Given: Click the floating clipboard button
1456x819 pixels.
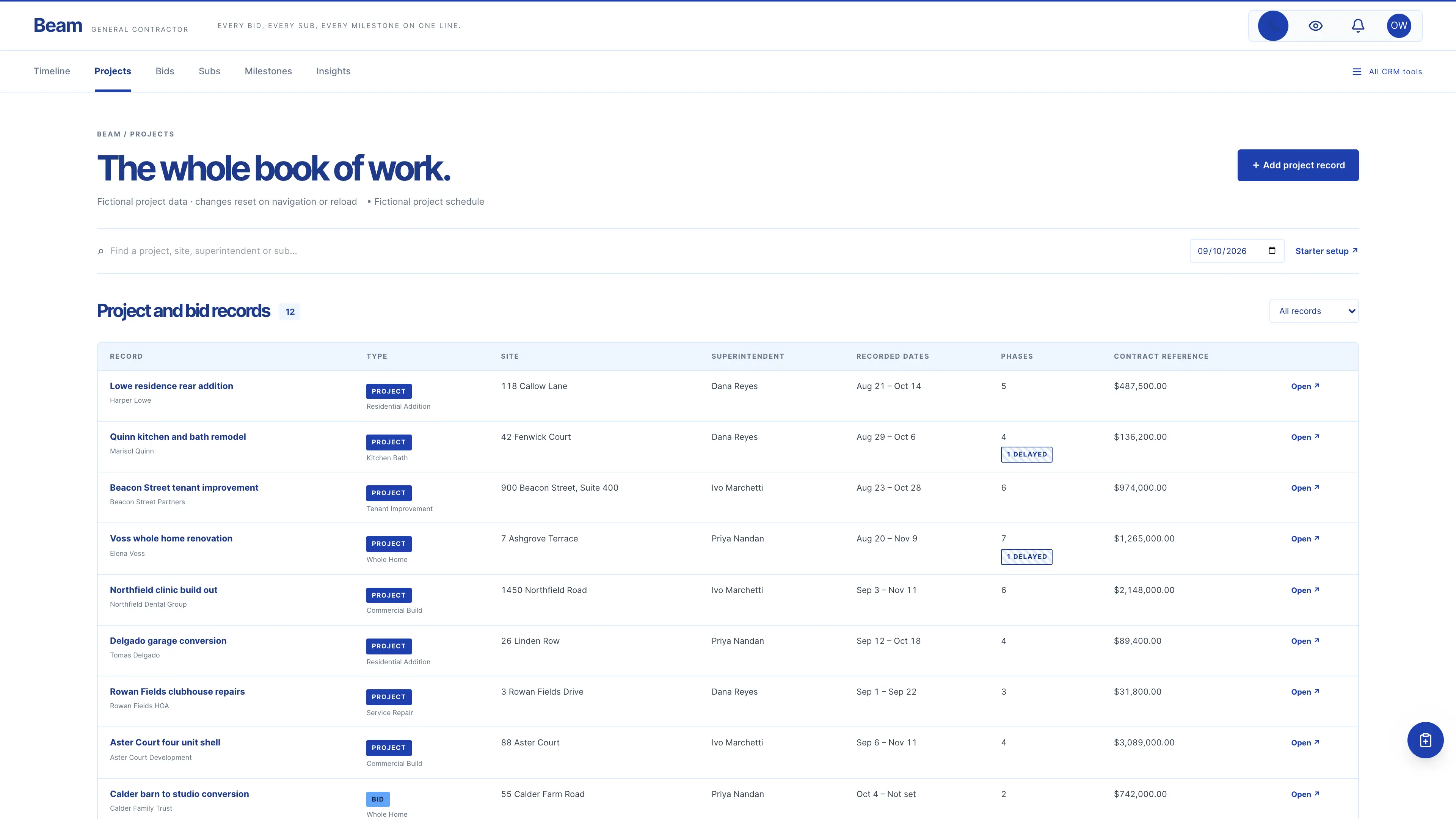Looking at the screenshot, I should coord(1425,740).
